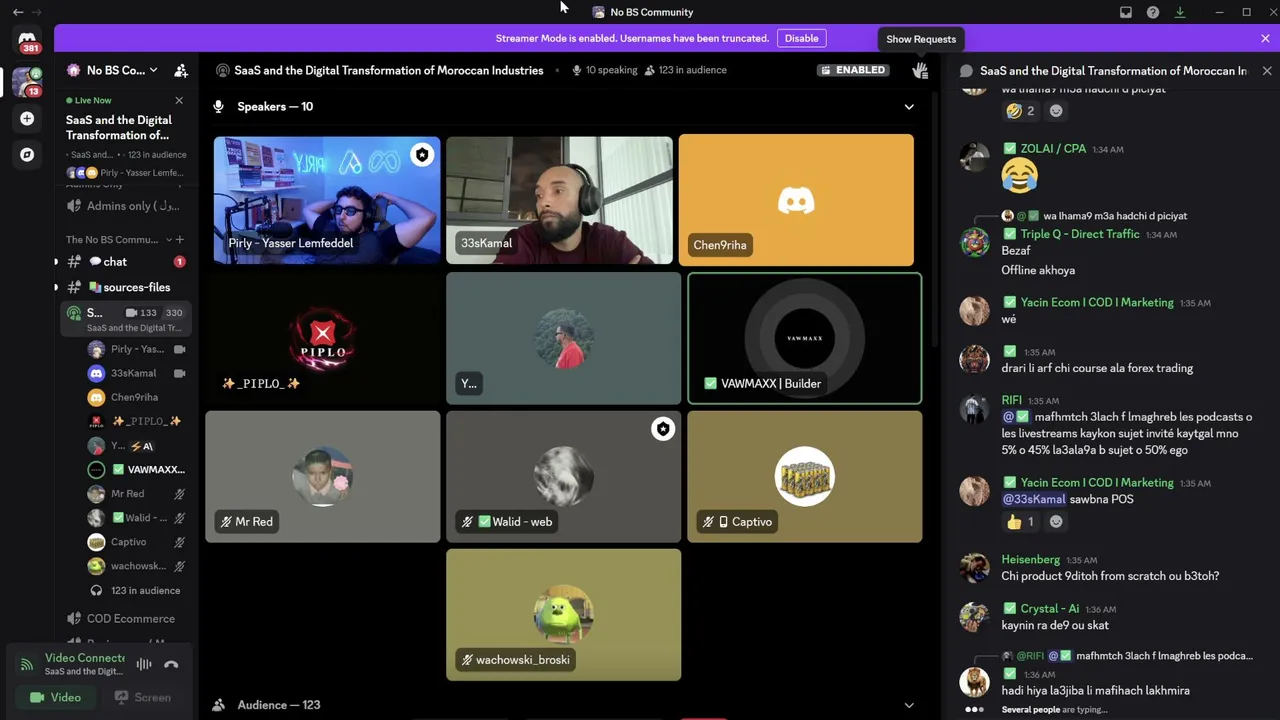This screenshot has width=1280, height=720.
Task: Add reaction beside the laughing emoji reaction
Action: click(1056, 111)
